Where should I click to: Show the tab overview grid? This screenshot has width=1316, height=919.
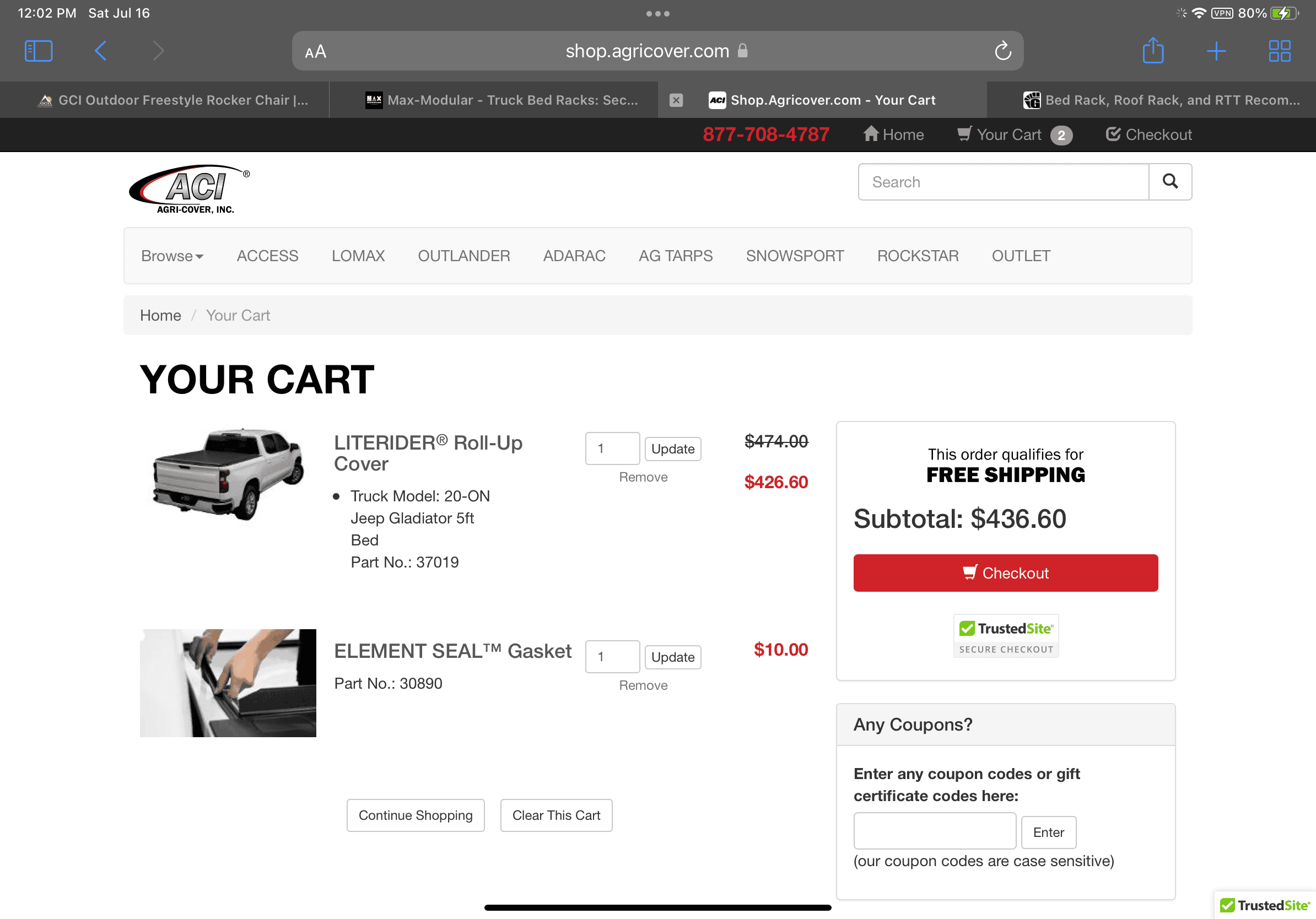pos(1279,51)
